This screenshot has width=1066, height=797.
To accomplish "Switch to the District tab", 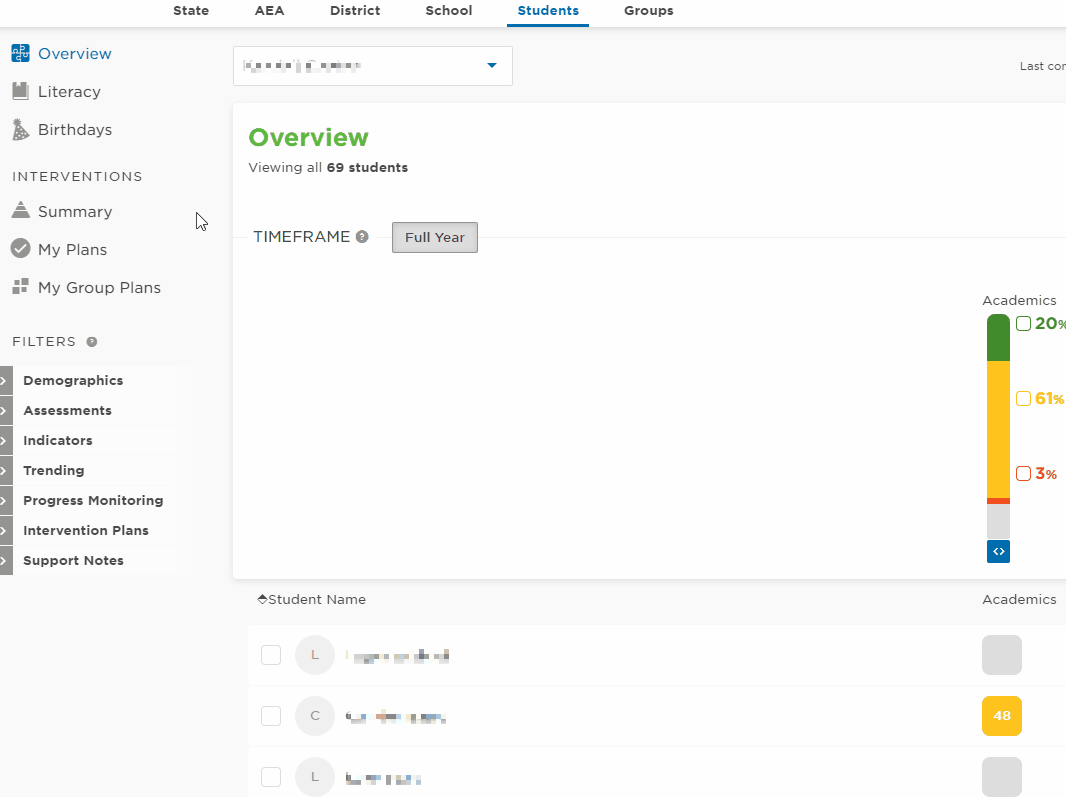I will pyautogui.click(x=355, y=11).
